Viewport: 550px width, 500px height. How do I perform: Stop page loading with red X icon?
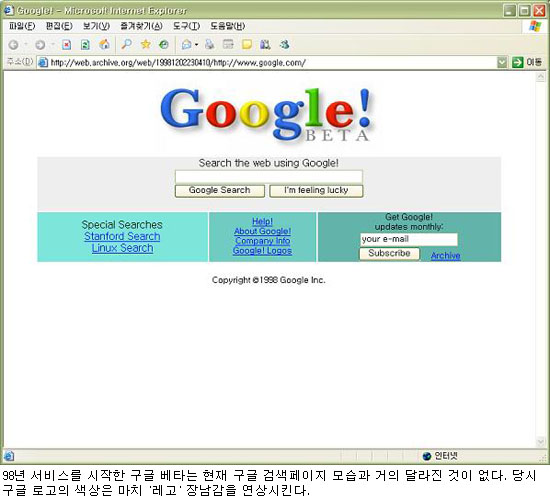[x=66, y=45]
